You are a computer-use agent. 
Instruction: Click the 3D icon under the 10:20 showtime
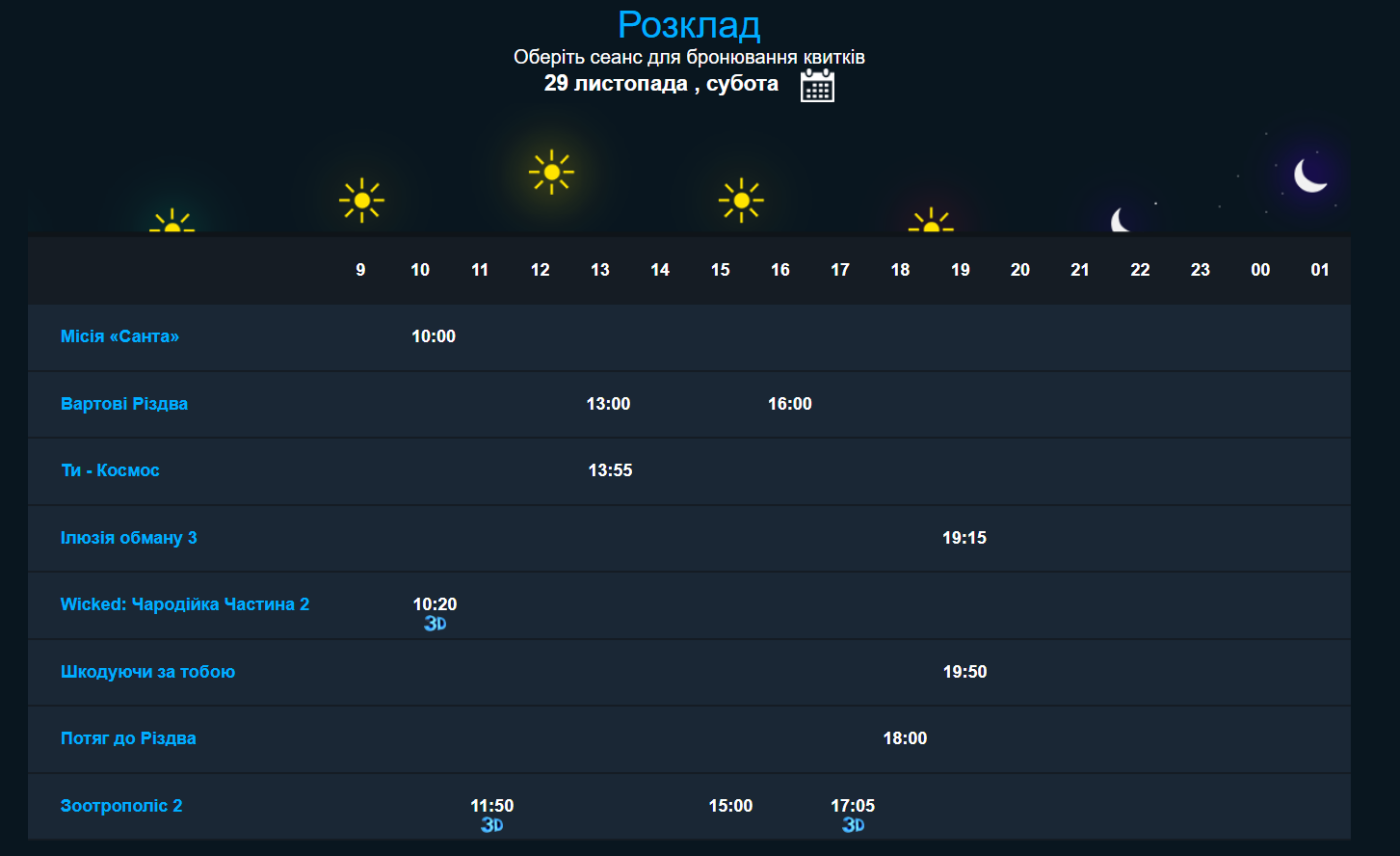click(434, 624)
